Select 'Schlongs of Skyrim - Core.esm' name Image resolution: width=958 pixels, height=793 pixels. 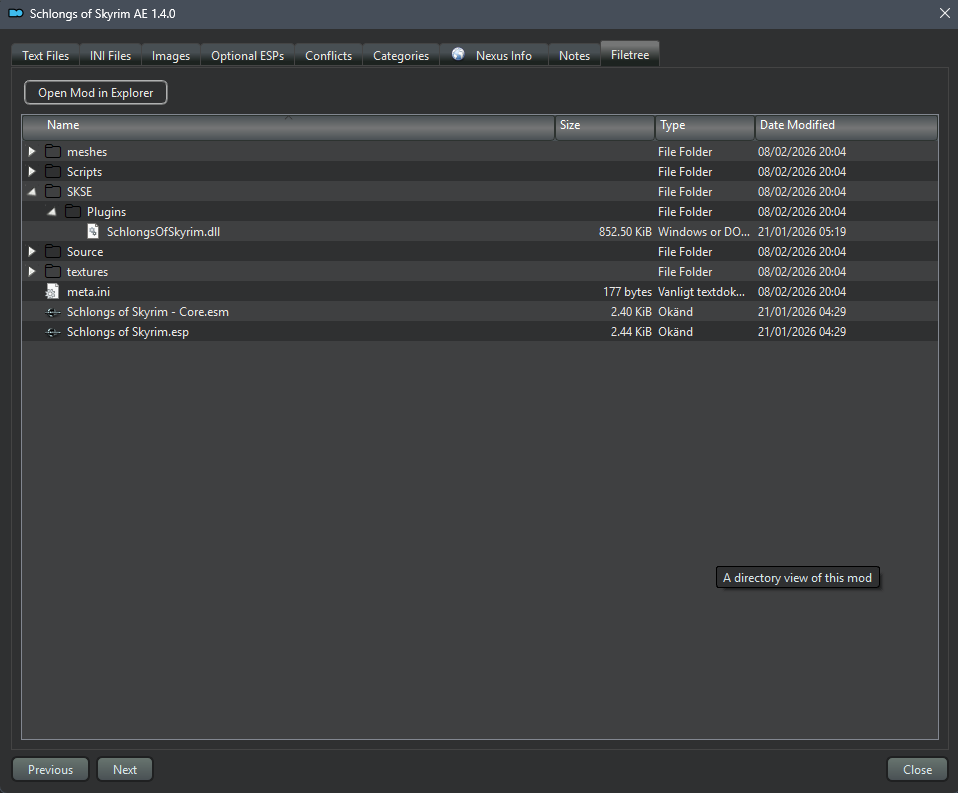pos(148,312)
